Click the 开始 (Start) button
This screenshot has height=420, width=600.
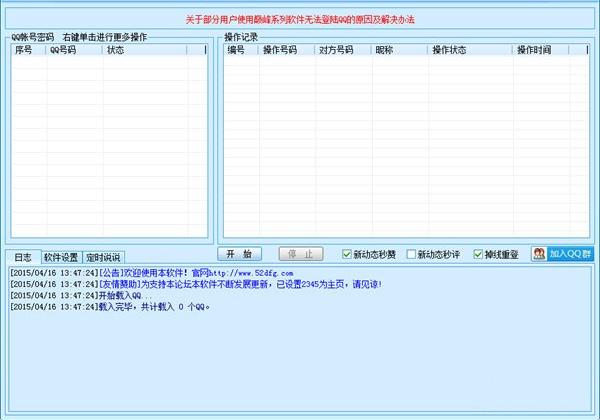click(x=240, y=254)
